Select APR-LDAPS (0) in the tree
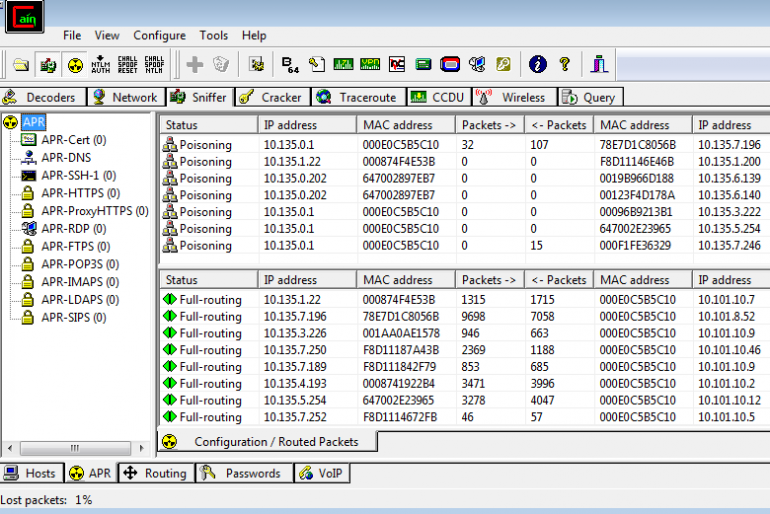The image size is (770, 514). point(80,299)
